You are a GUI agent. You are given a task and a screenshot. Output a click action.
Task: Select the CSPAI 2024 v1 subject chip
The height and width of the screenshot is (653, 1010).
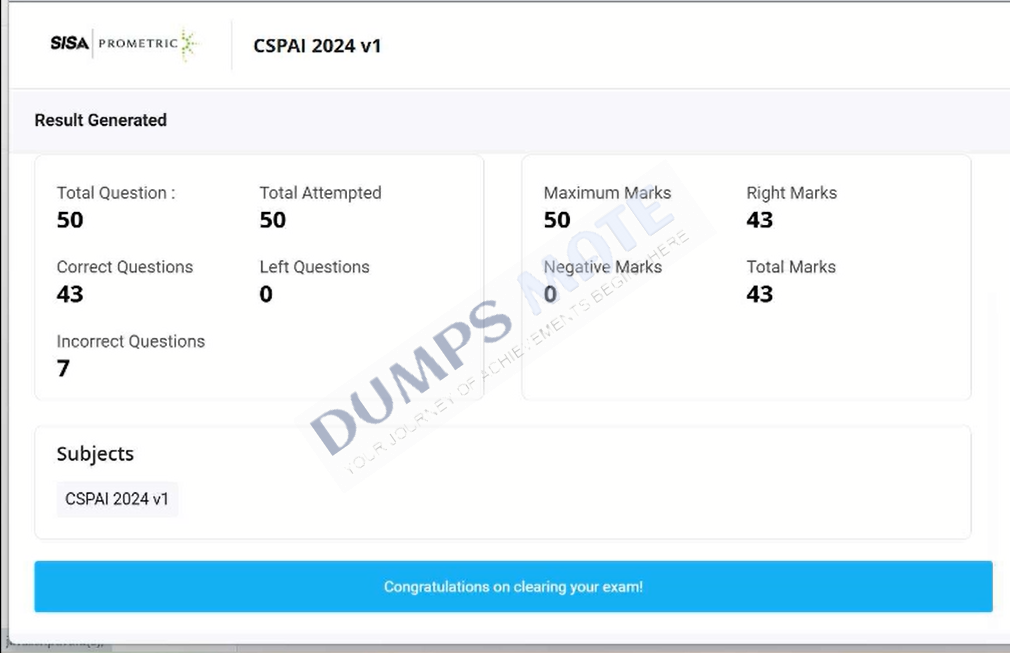coord(117,499)
